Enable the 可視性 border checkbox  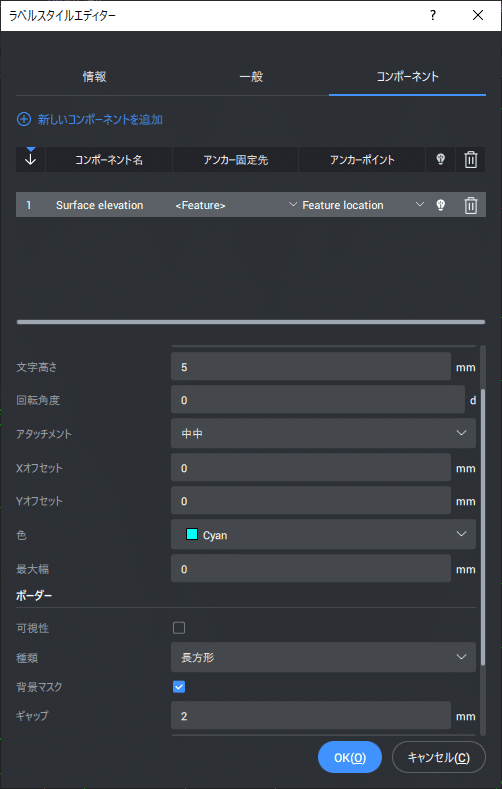(x=179, y=627)
